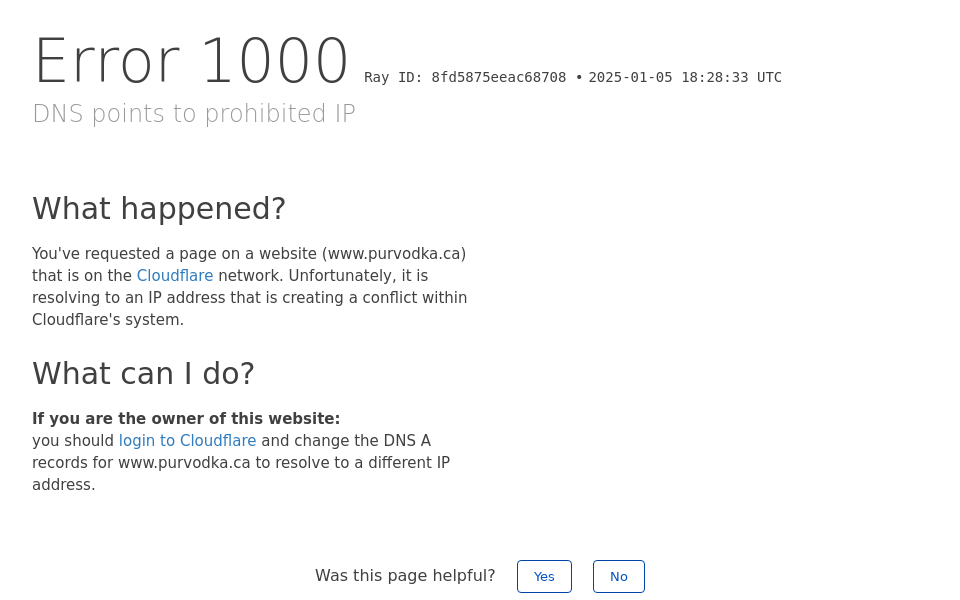Click the word "Error" in the title
This screenshot has height=600, width=960.
pyautogui.click(x=107, y=62)
